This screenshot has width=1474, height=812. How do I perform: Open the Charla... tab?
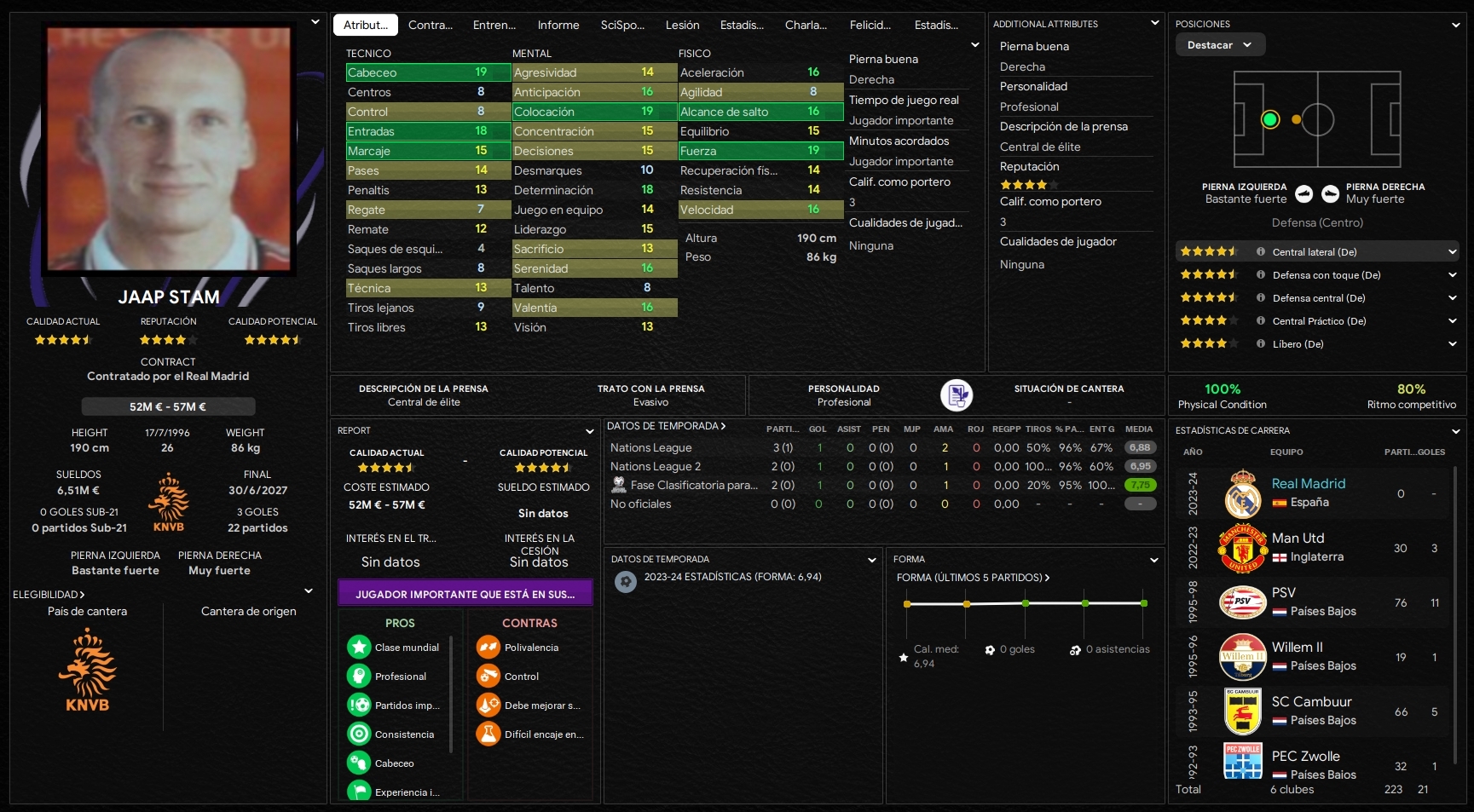click(x=806, y=25)
